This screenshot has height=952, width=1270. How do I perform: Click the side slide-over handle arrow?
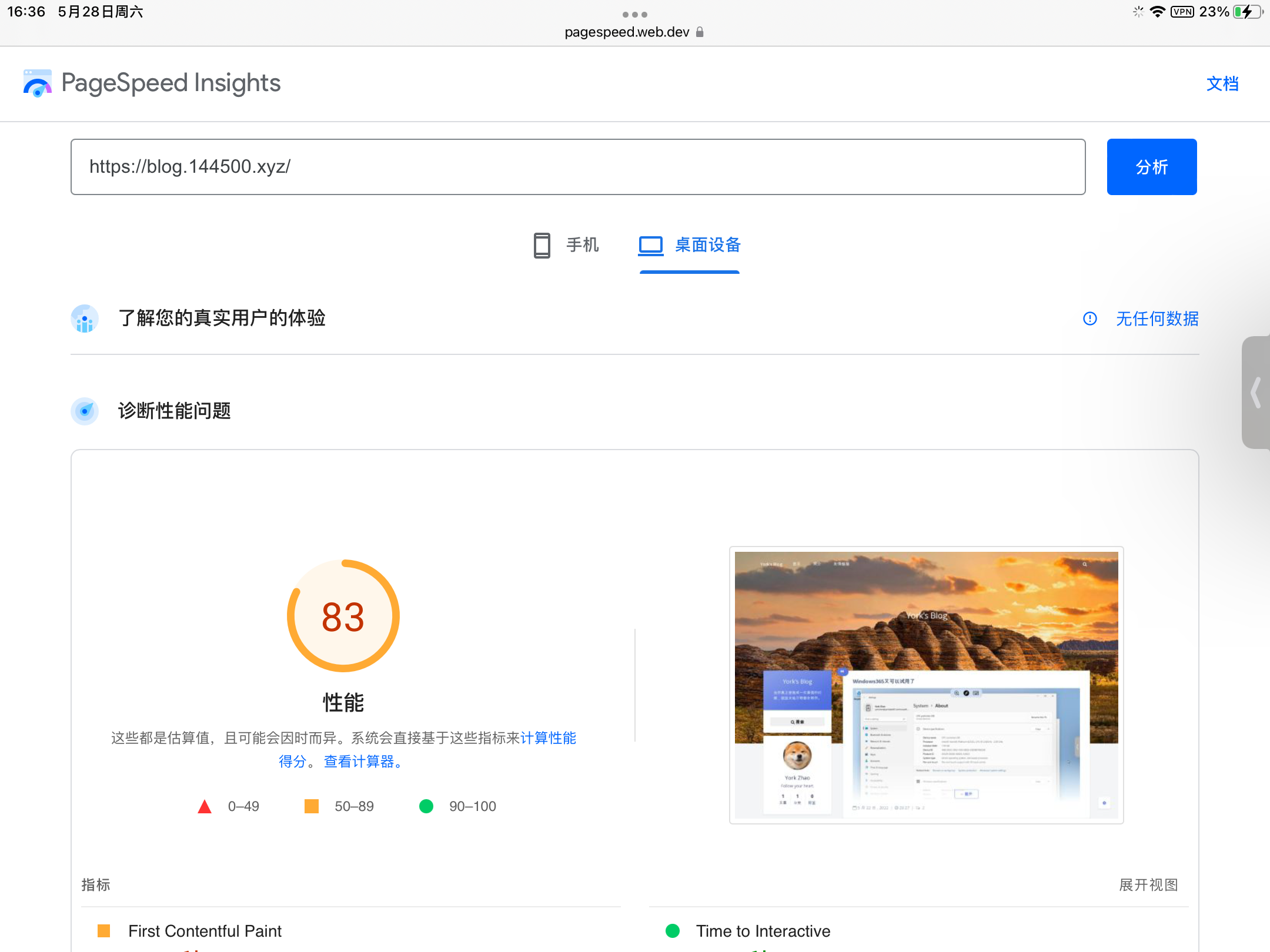coord(1256,393)
